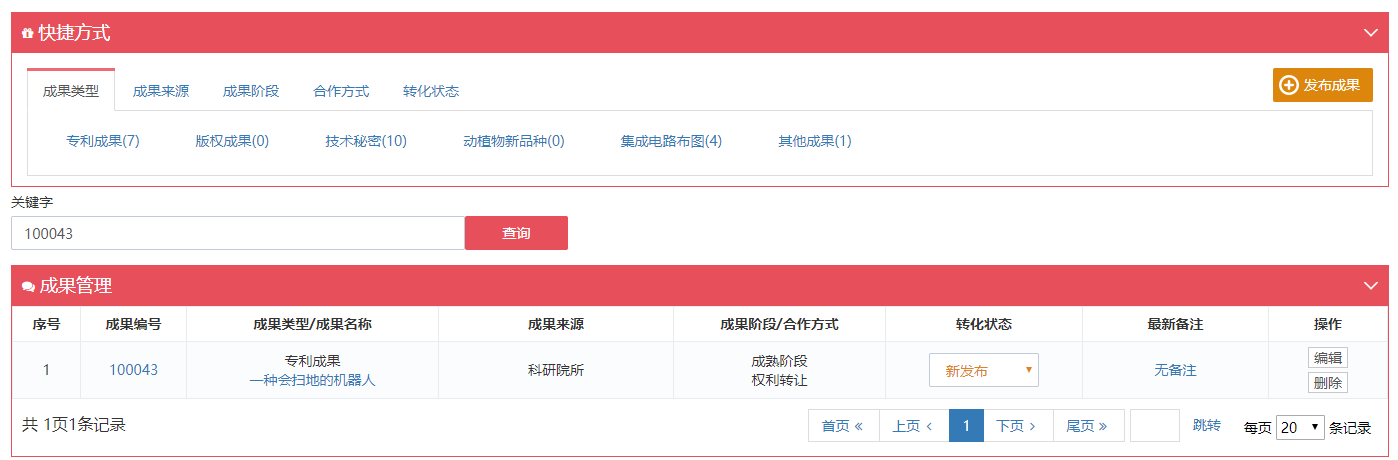Select the 转化状态 tab
Image resolution: width=1398 pixels, height=460 pixels.
pyautogui.click(x=431, y=91)
